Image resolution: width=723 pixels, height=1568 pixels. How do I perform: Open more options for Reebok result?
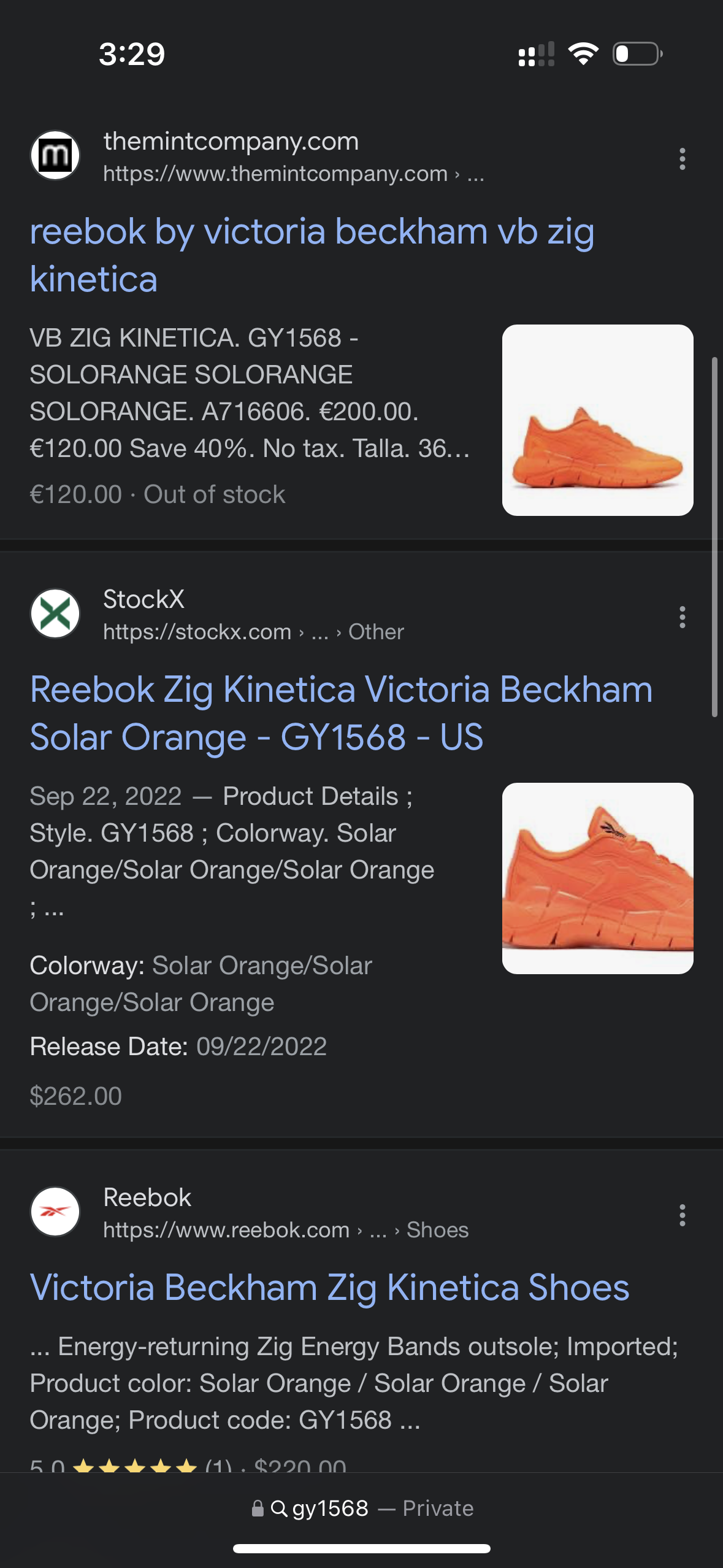[x=682, y=1215]
